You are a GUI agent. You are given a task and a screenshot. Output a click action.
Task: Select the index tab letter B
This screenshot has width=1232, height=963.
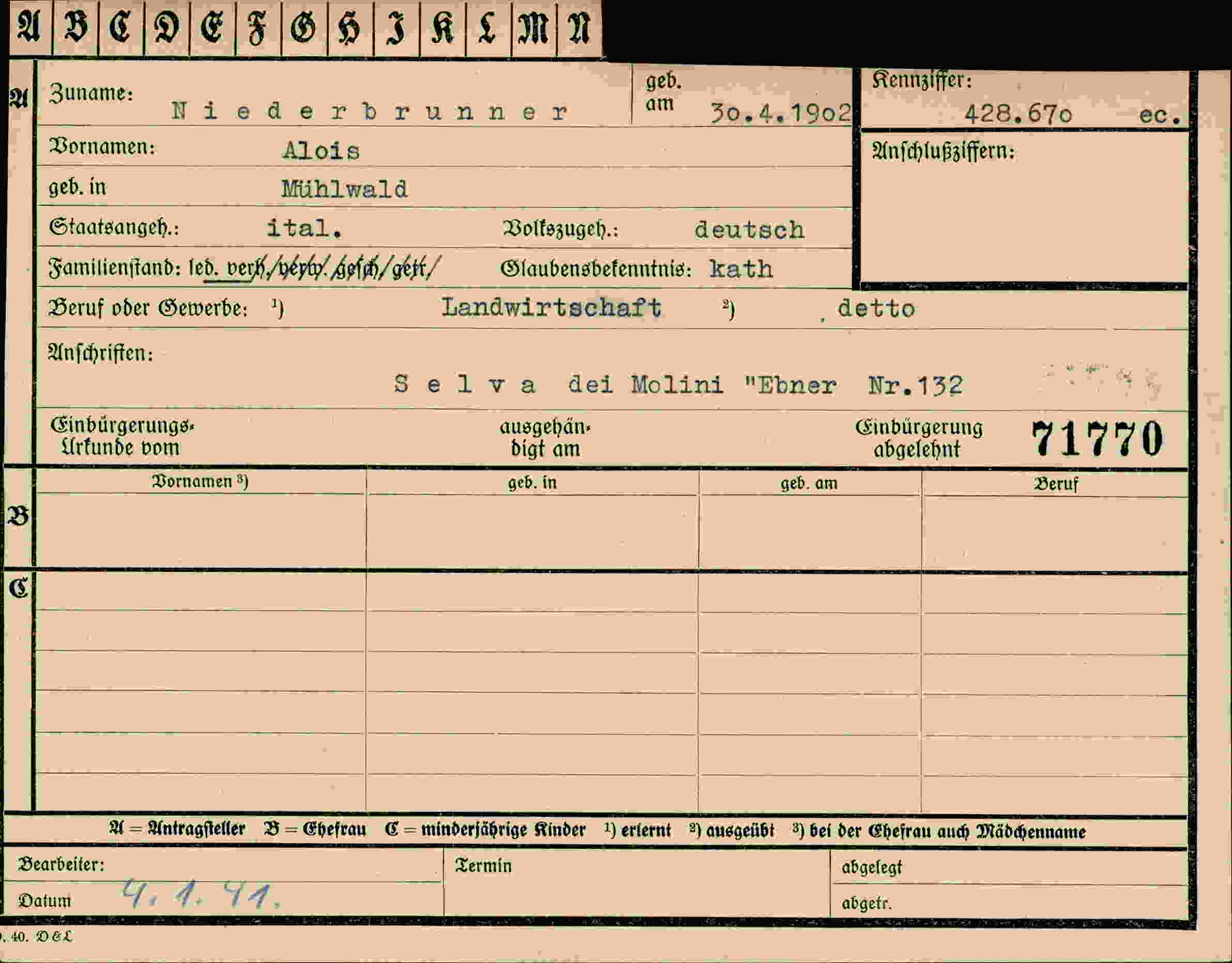coord(75,27)
